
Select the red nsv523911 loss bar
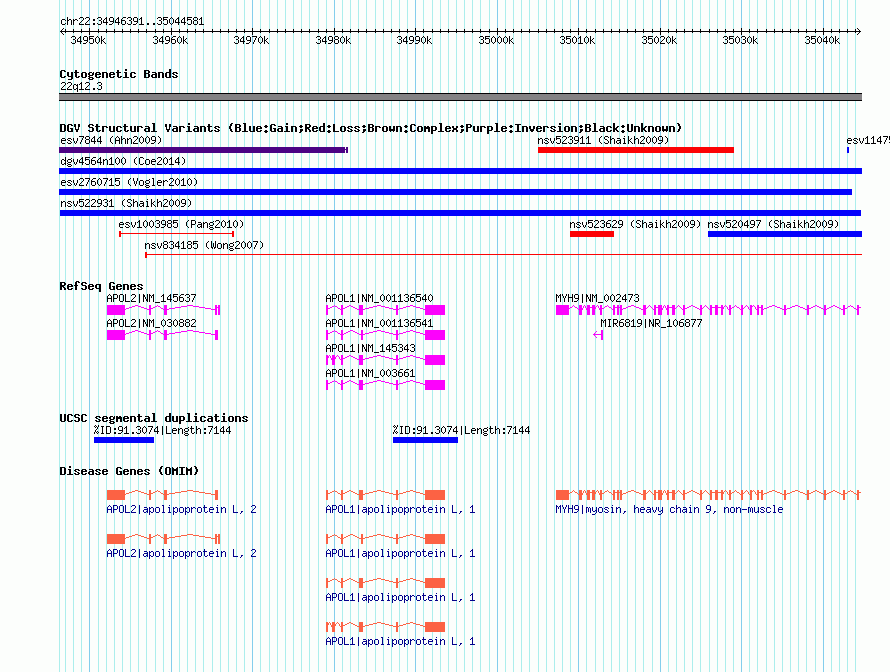pyautogui.click(x=636, y=150)
